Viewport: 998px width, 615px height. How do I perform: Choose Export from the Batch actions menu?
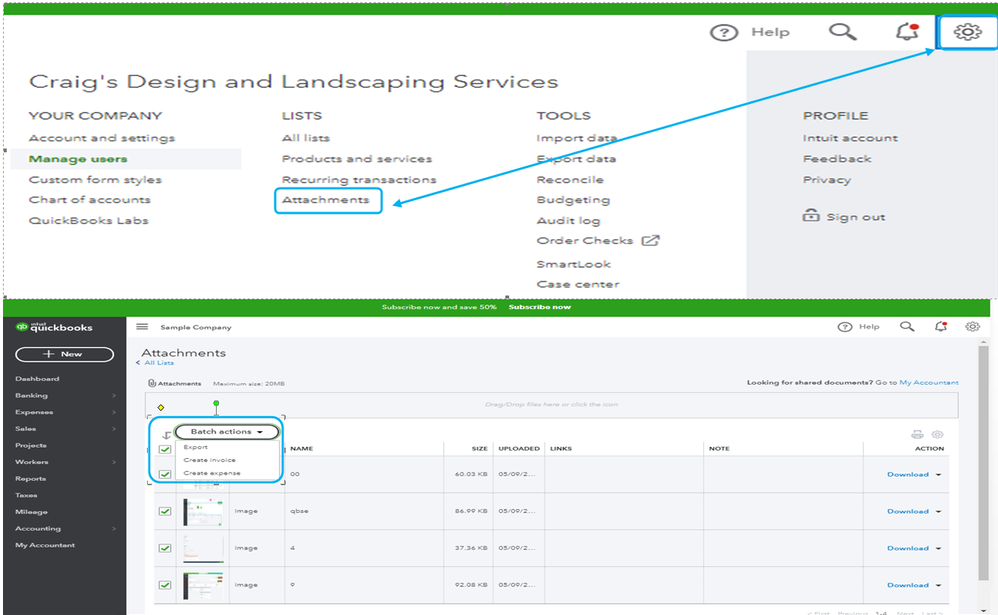[195, 447]
